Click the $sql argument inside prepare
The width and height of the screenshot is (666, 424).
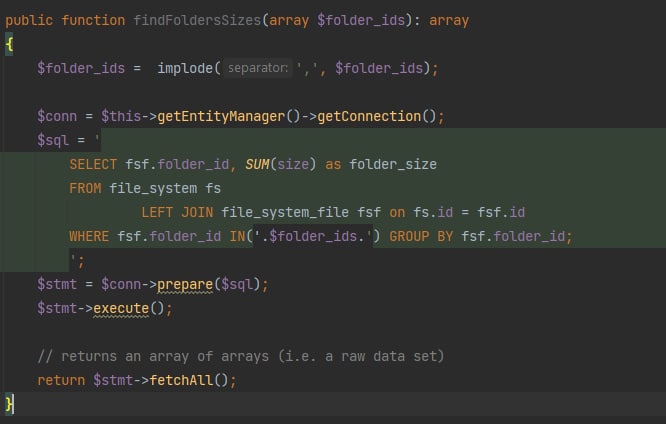point(237,284)
